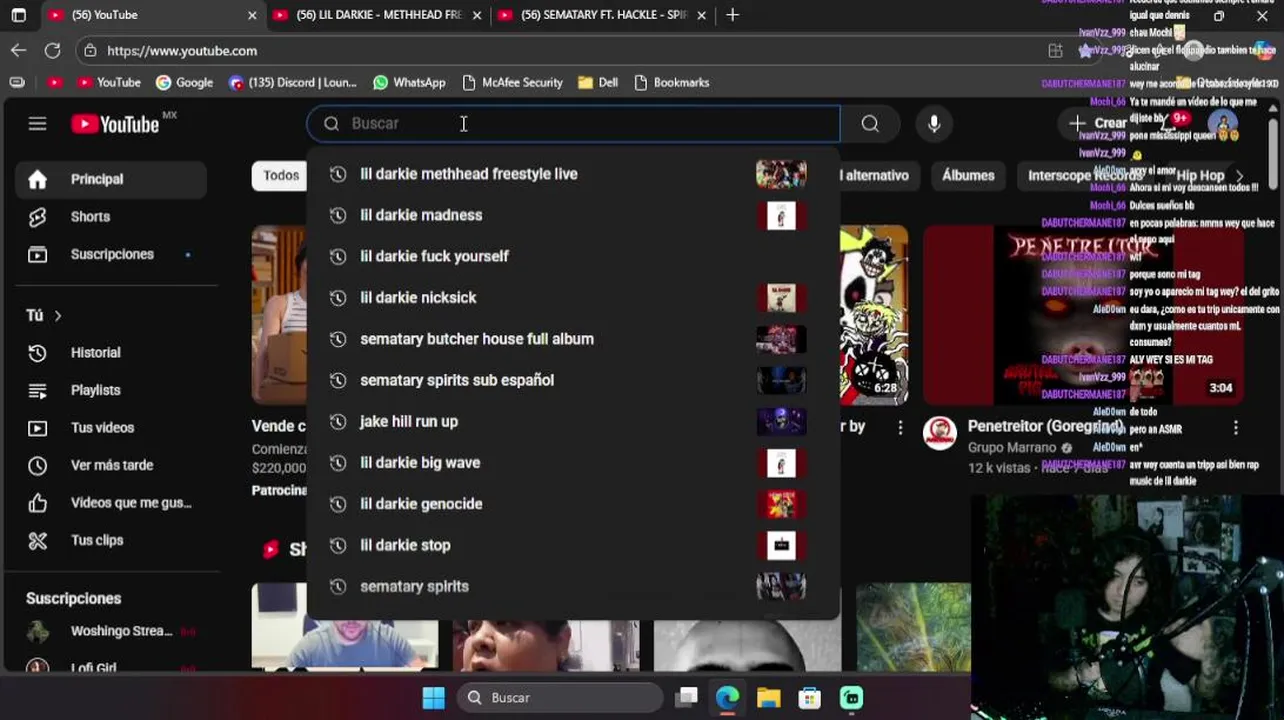The image size is (1284, 720).
Task: Show more filter chips with right arrow
Action: click(x=1240, y=175)
